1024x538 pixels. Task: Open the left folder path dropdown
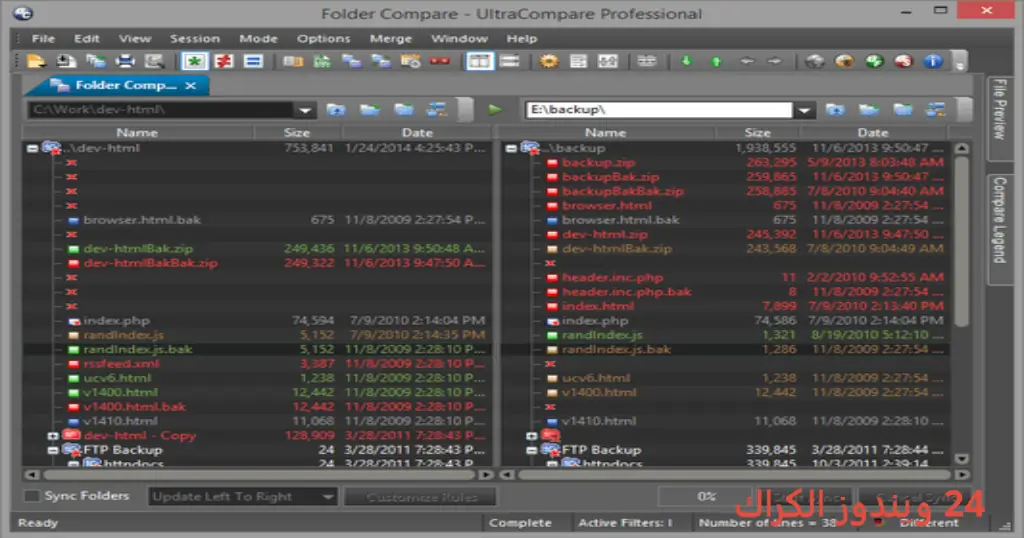coord(305,110)
